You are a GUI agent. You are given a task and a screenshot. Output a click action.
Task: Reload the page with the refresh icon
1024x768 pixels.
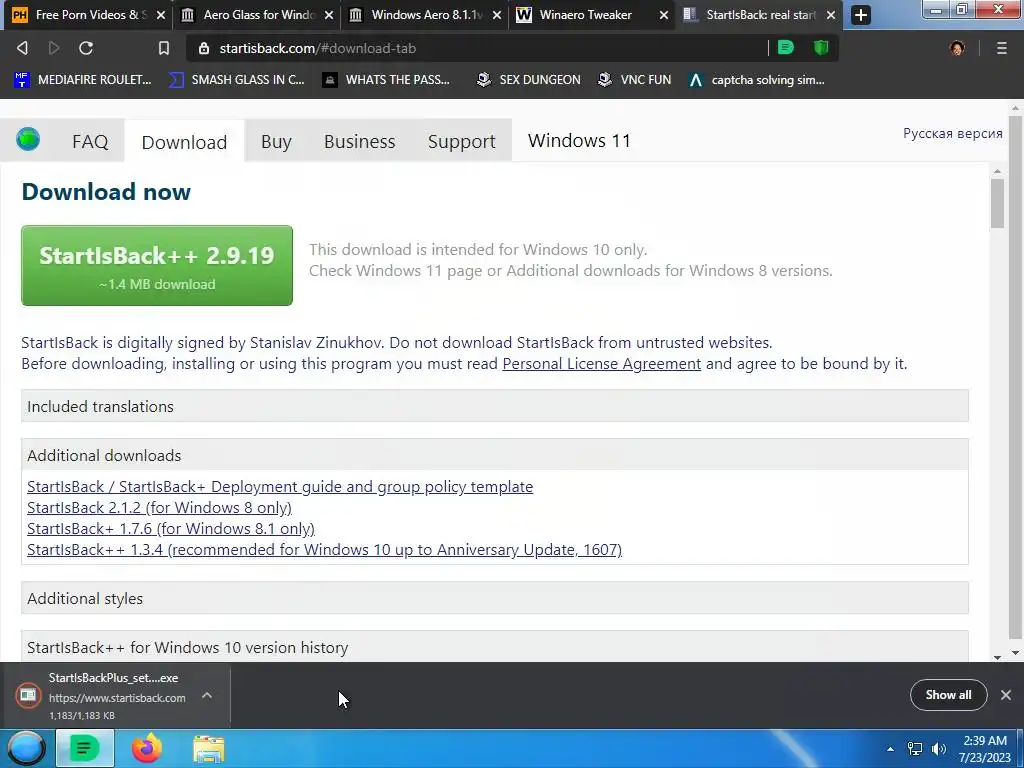pyautogui.click(x=86, y=48)
